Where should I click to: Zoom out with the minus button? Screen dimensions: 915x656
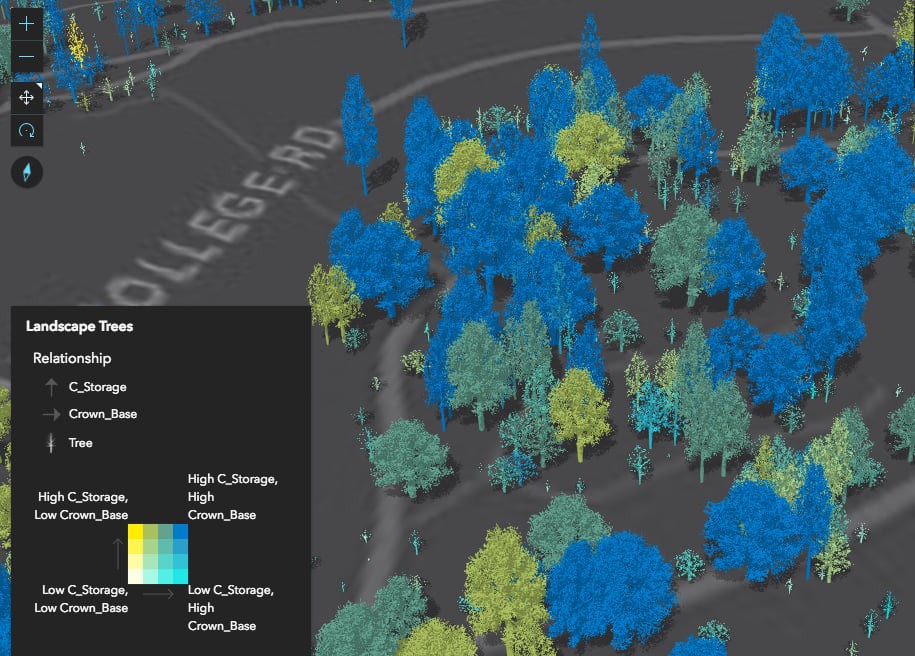pyautogui.click(x=26, y=57)
